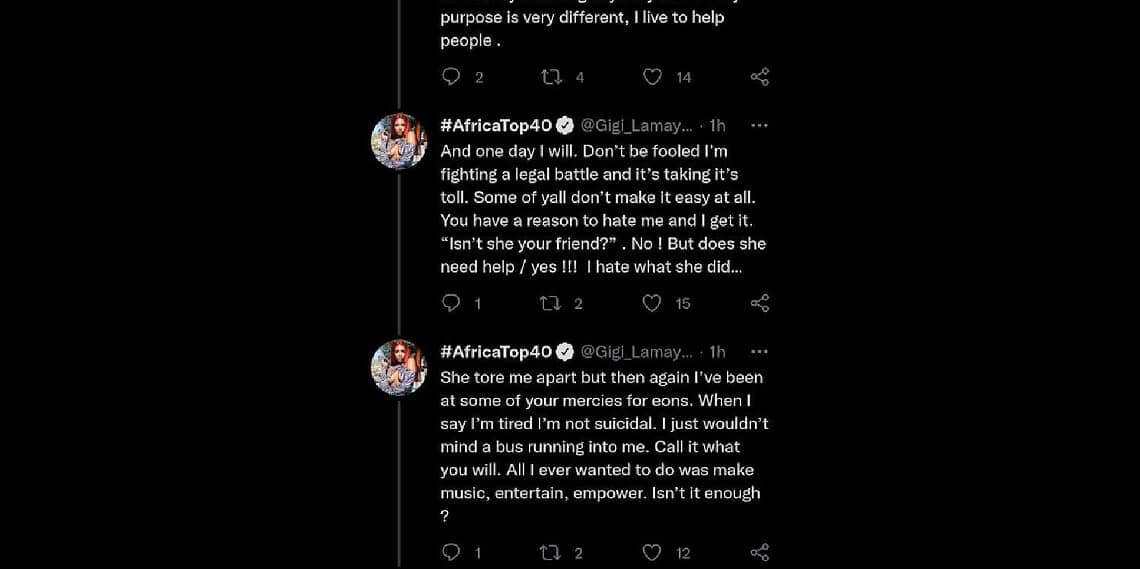Open more options on the "legal battle" tweet

pyautogui.click(x=759, y=126)
